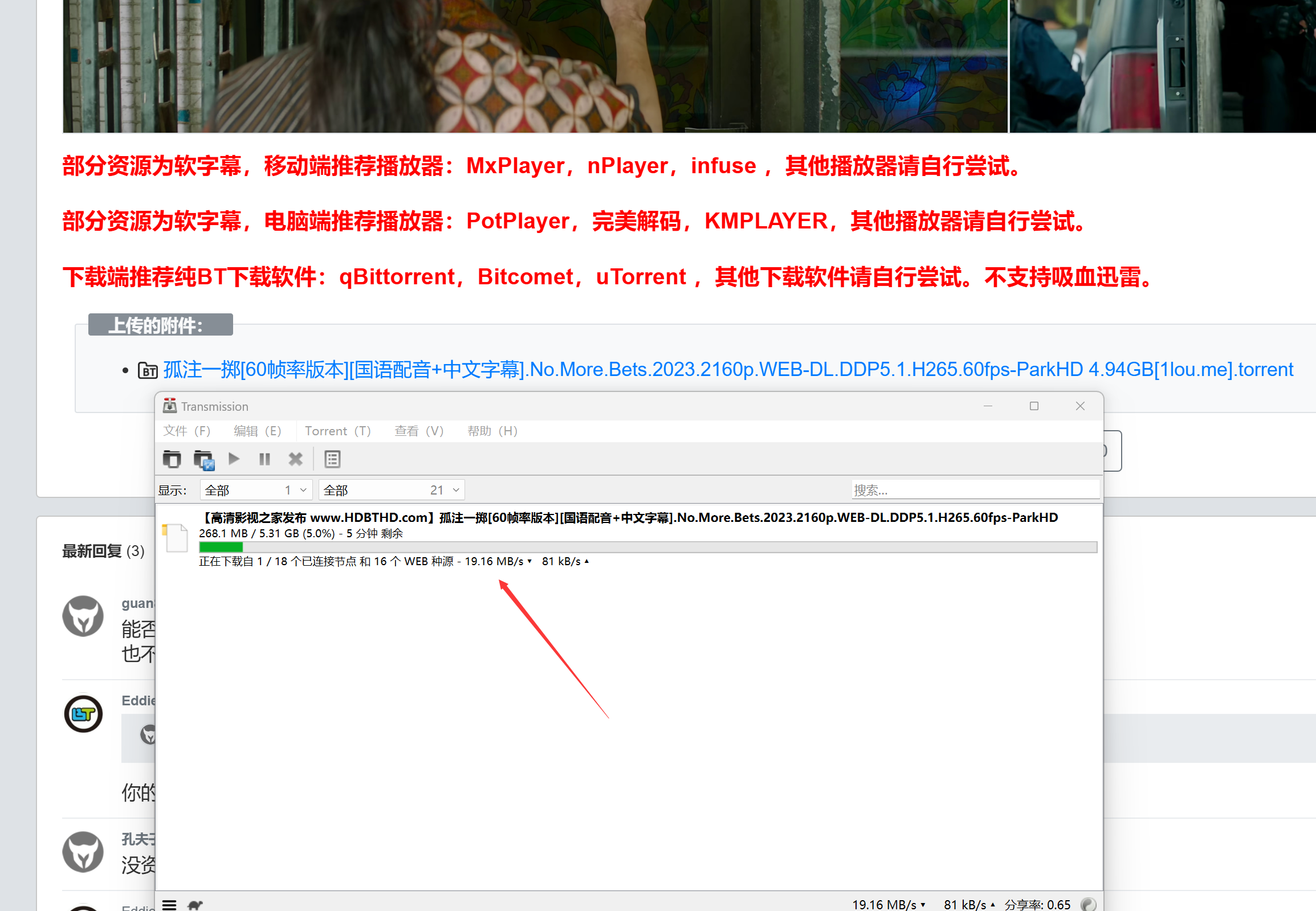Screen dimensions: 1316x911
Task: Click the green torrent download progress bar
Action: click(648, 548)
